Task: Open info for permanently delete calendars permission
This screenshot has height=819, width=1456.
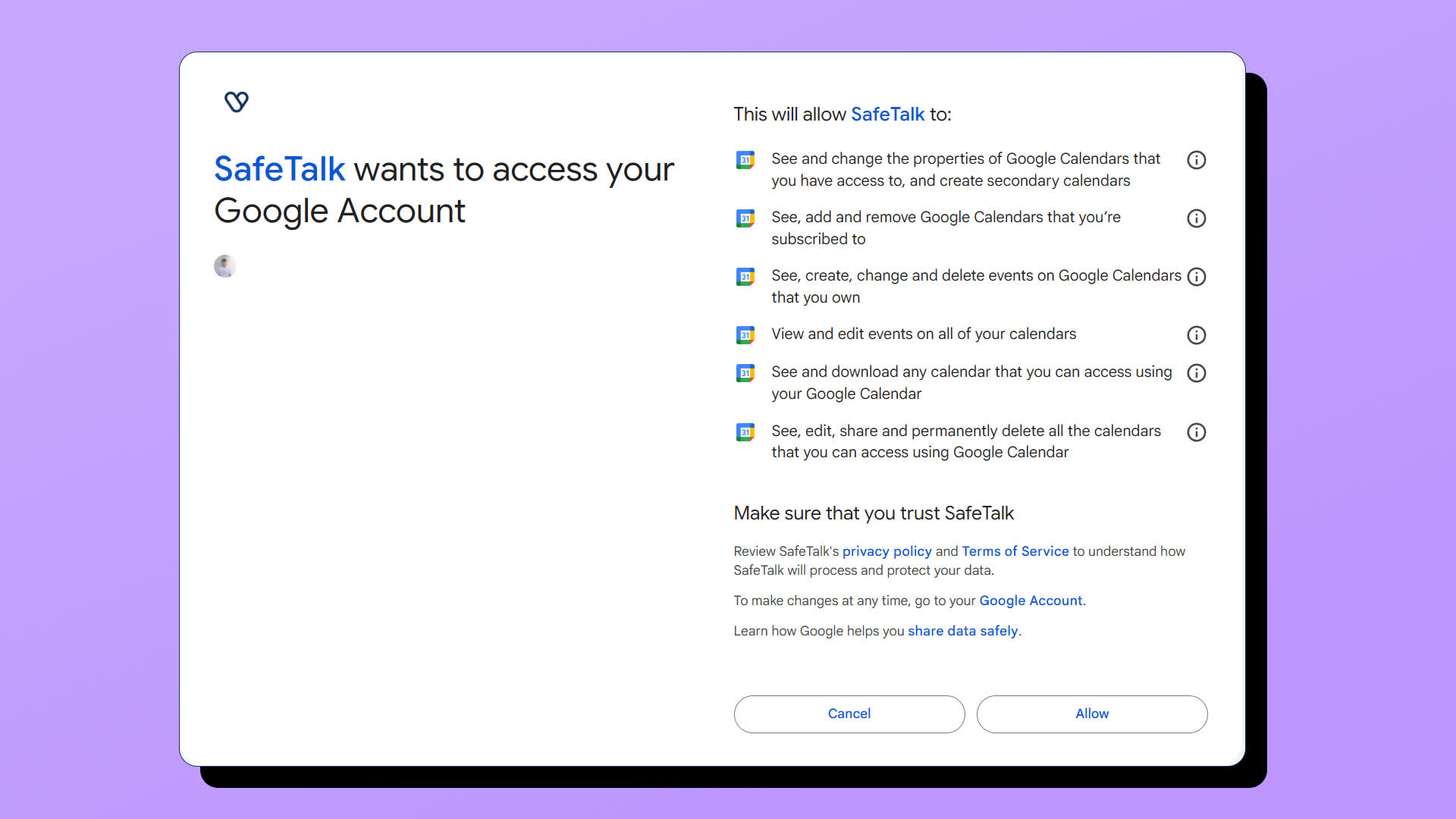Action: (1196, 432)
